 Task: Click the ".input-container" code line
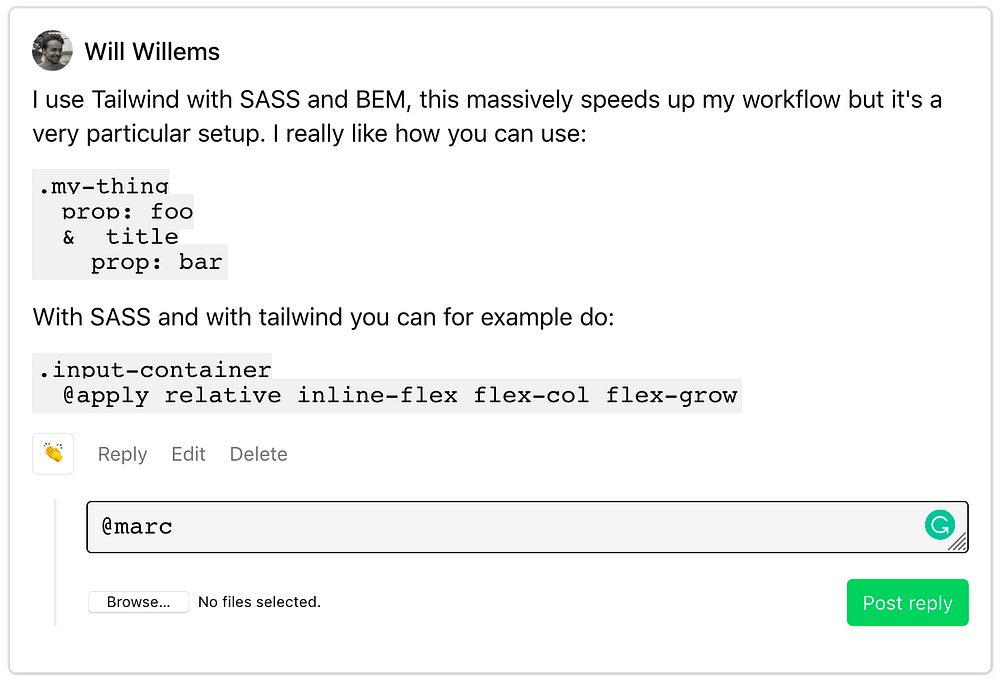coord(155,369)
